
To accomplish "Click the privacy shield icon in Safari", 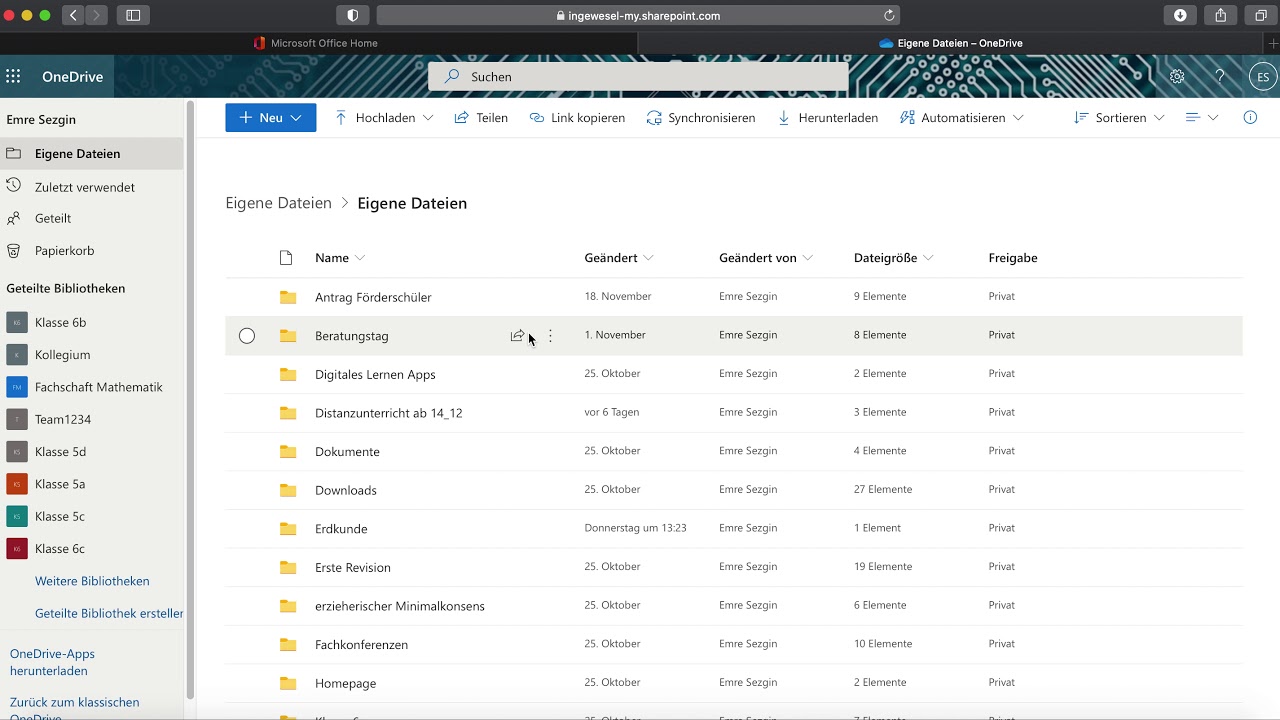I will 353,15.
